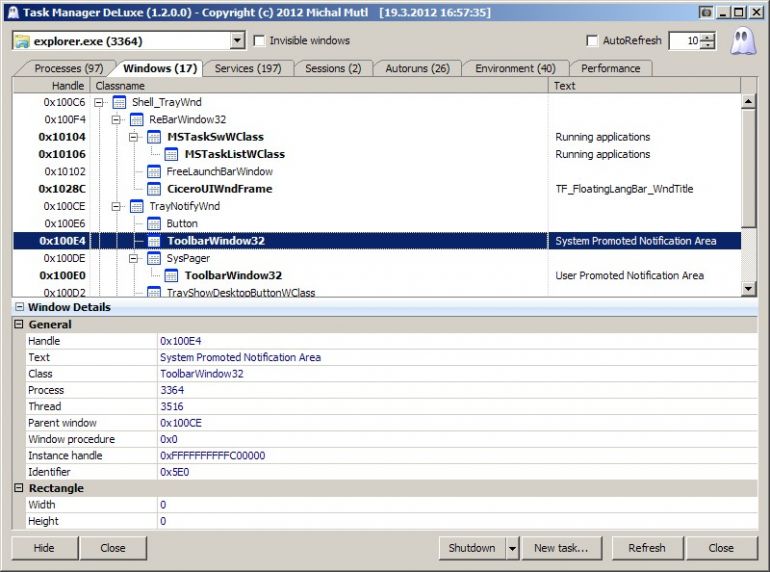770x572 pixels.
Task: Open the Shutdown button dropdown arrow
Action: [512, 548]
